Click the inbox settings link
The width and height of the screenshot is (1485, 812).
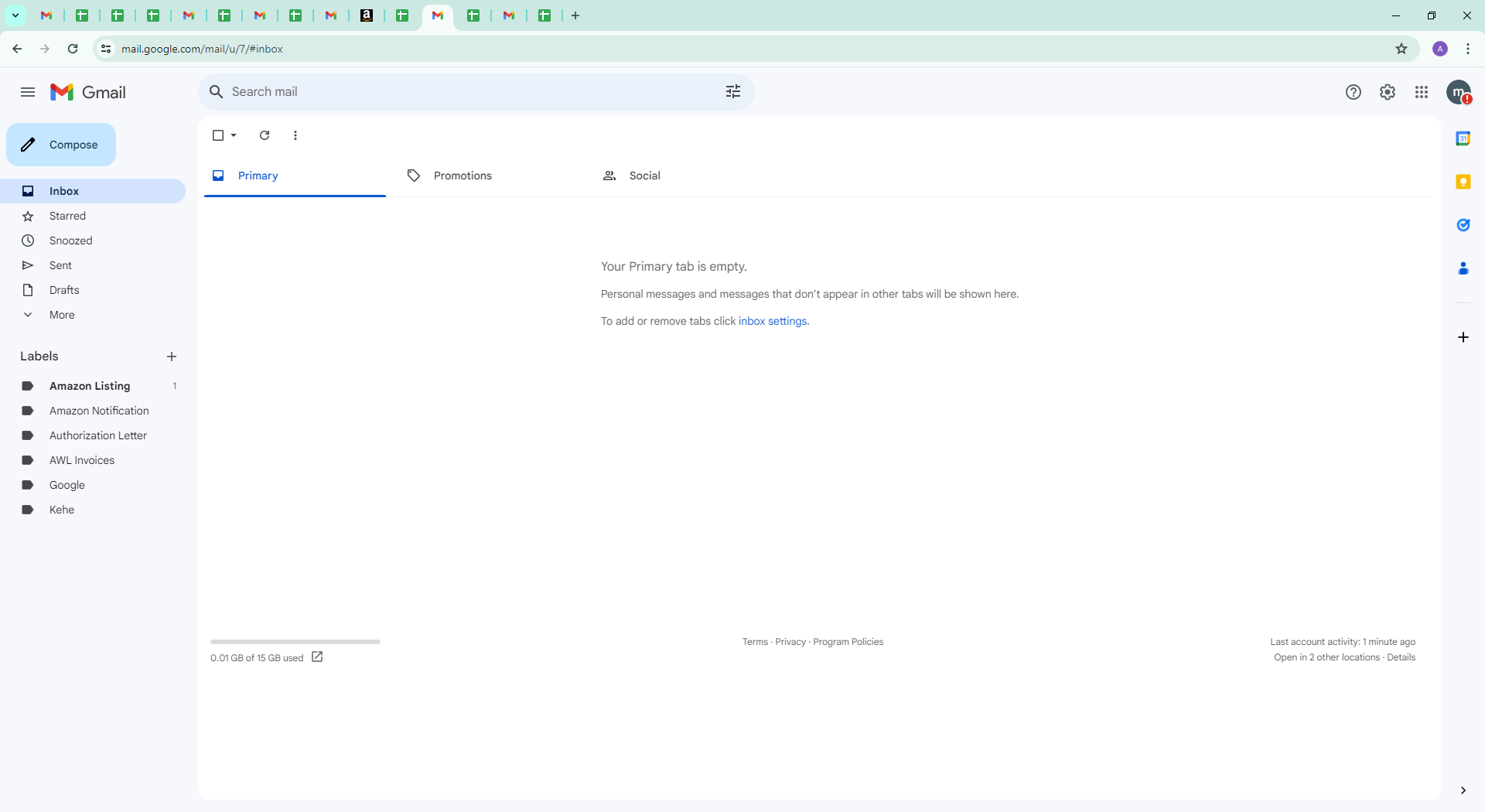(x=773, y=321)
